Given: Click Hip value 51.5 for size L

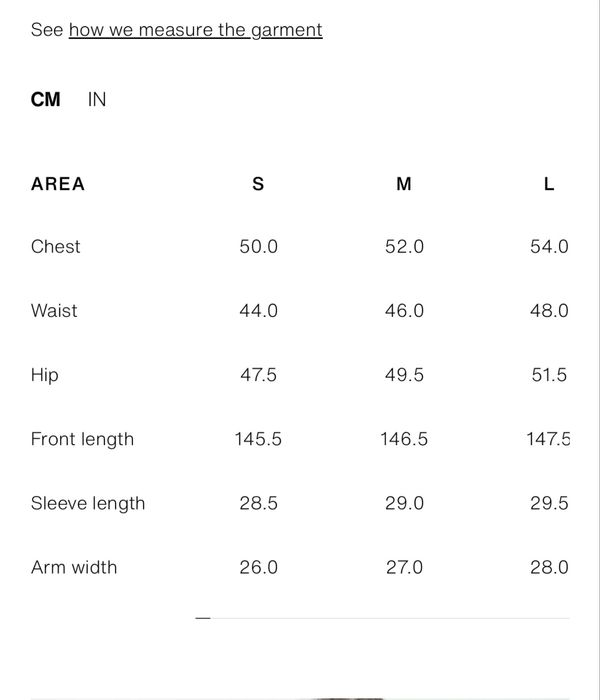Looking at the screenshot, I should [x=549, y=375].
